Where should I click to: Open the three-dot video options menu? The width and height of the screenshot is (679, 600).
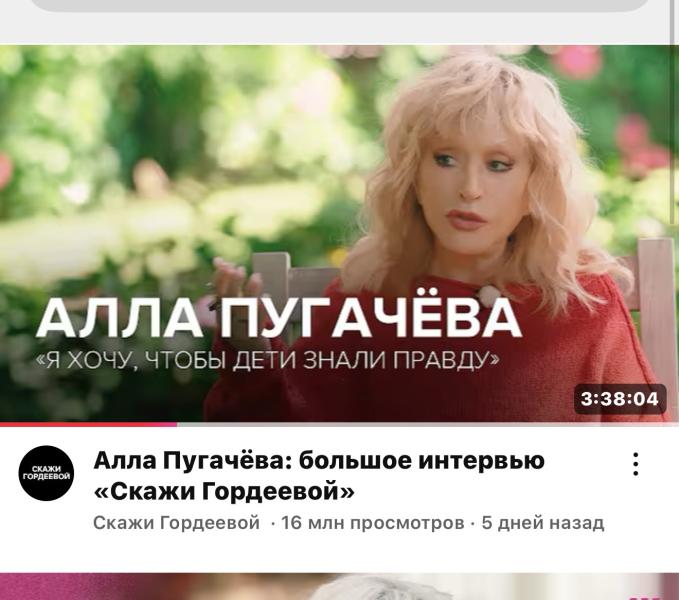[x=635, y=464]
